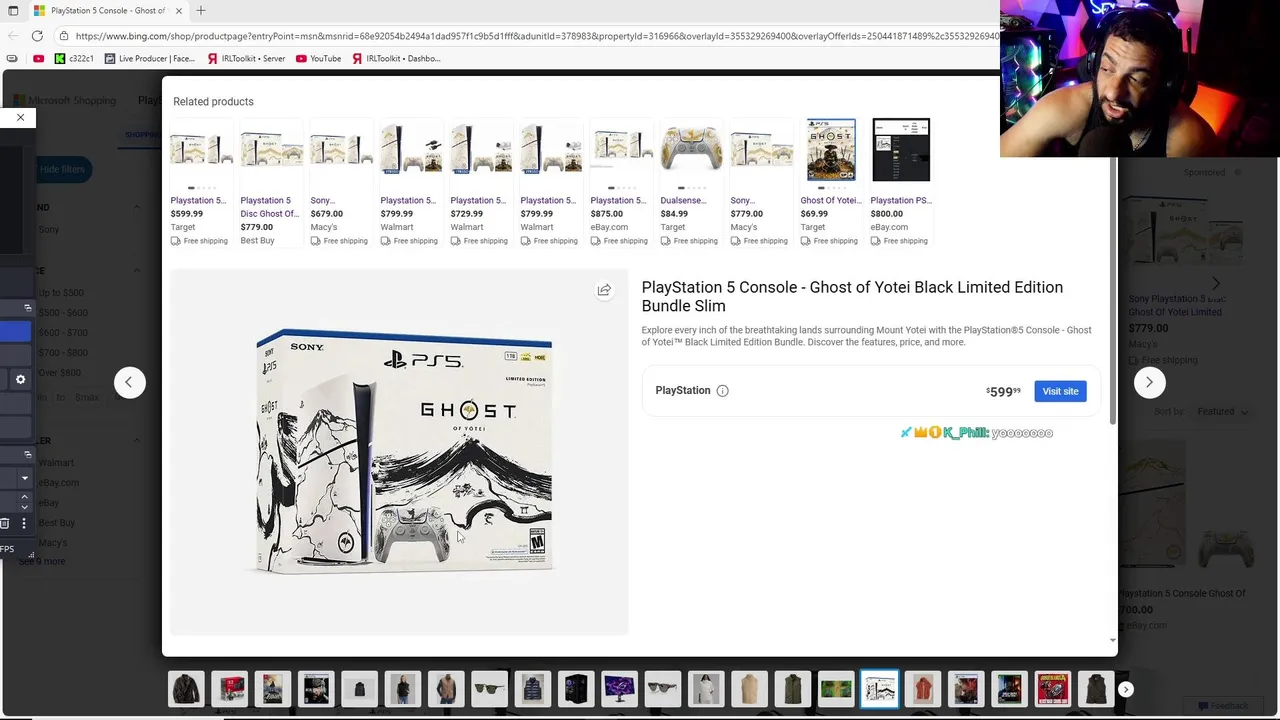1280x720 pixels.
Task: Click the first red YouTube bookmark icon
Action: click(x=39, y=58)
